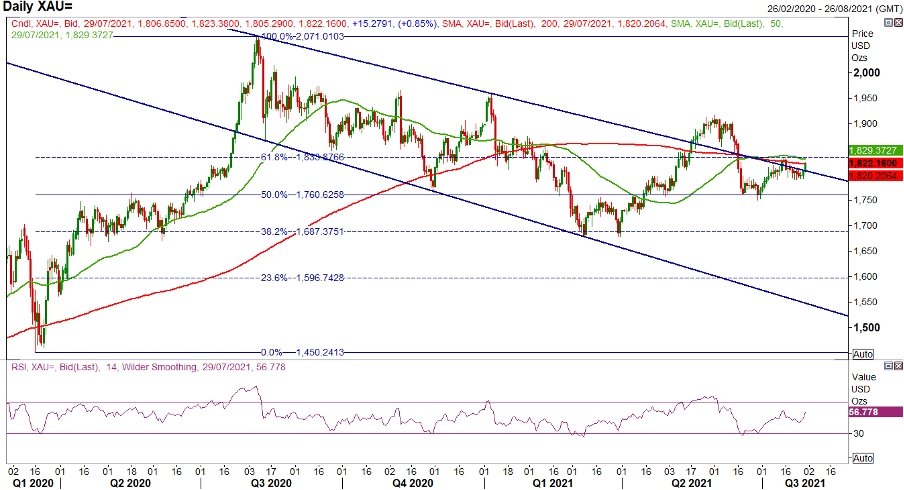Click the green 1,829.3727 price tag
The image size is (904, 490).
875,150
